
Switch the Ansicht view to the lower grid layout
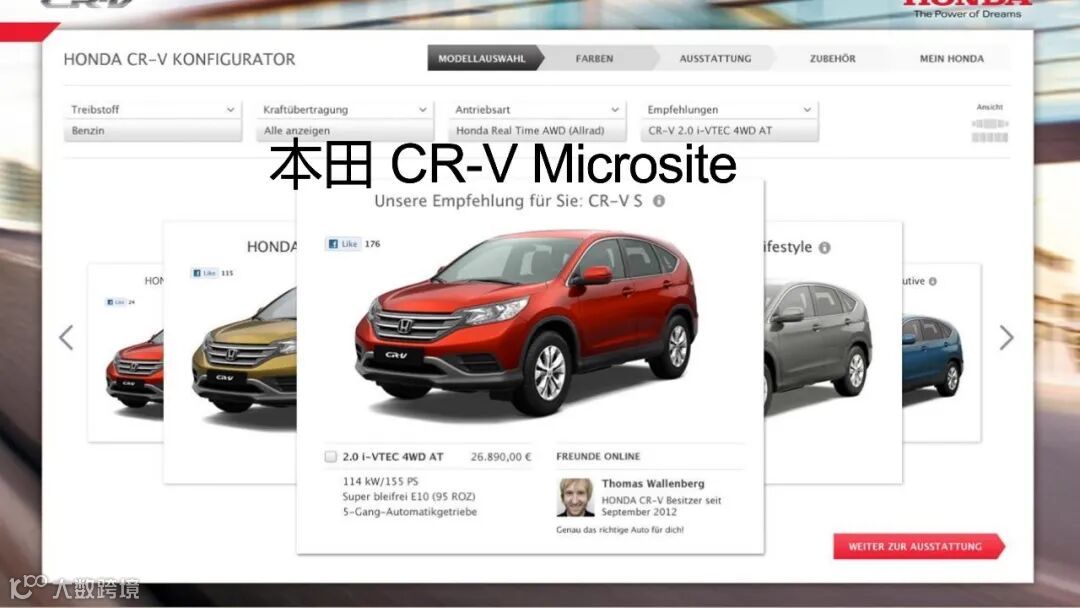990,138
